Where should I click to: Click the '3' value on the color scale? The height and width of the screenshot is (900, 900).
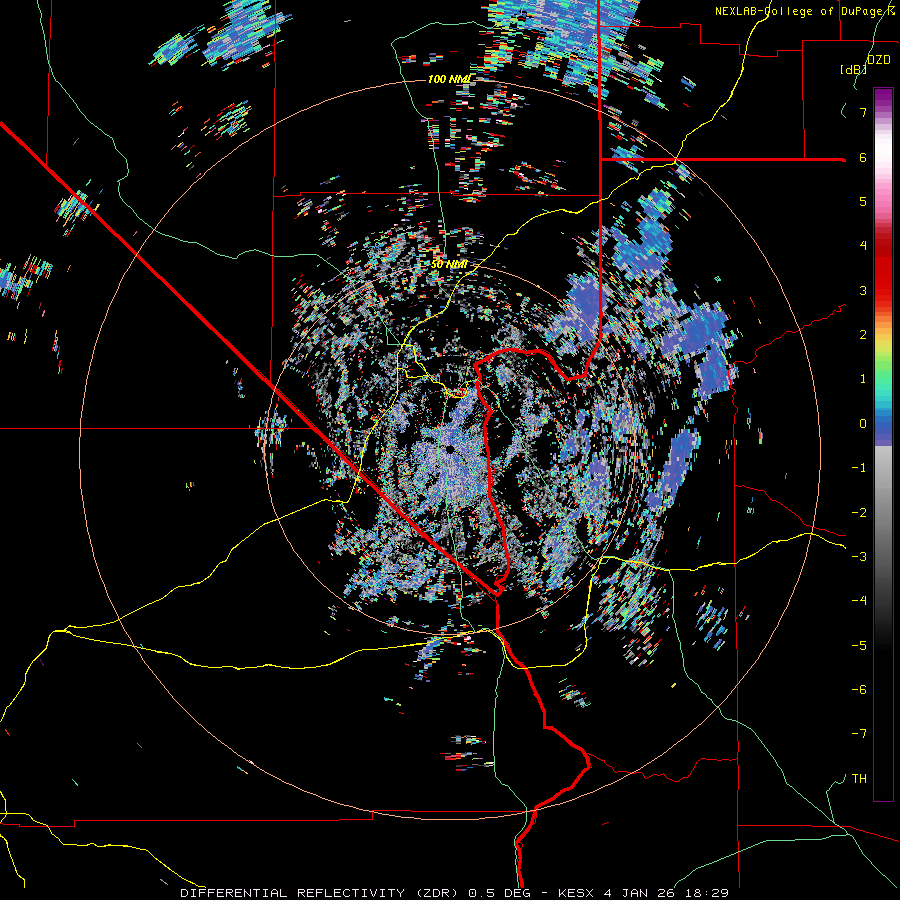[x=863, y=290]
